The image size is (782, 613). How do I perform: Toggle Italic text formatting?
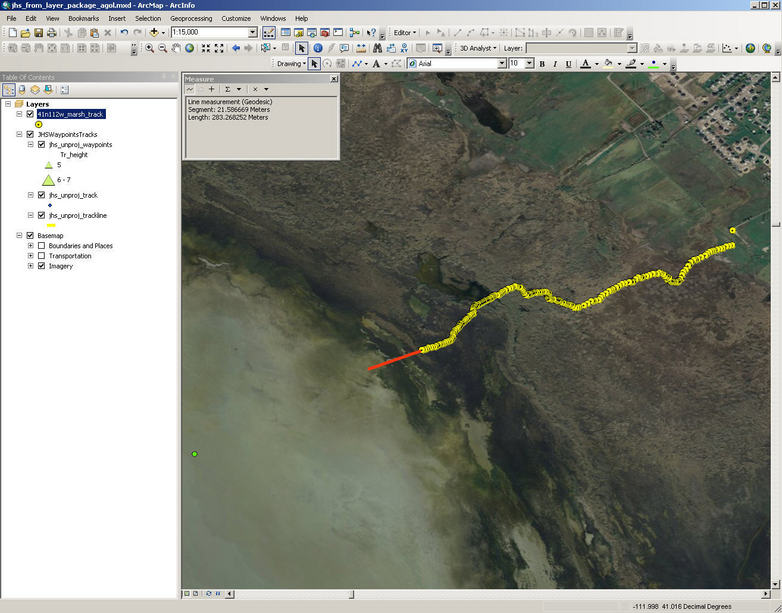point(555,64)
